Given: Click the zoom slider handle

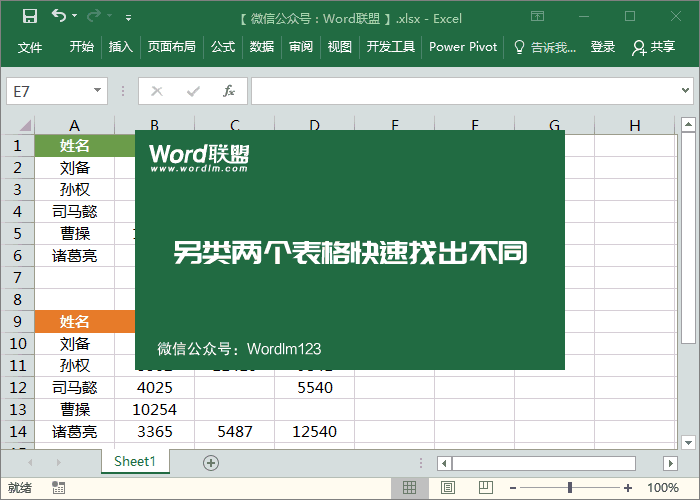Looking at the screenshot, I should point(570,488).
